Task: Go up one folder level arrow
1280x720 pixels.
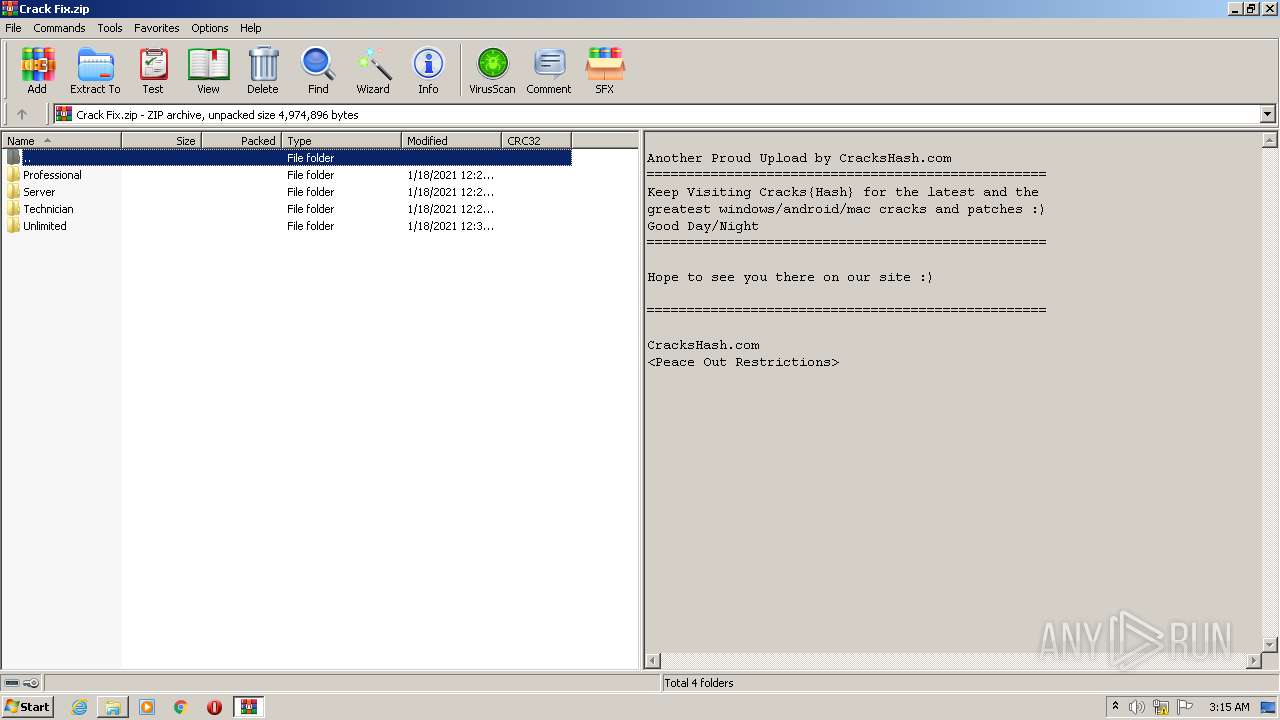Action: coord(22,114)
